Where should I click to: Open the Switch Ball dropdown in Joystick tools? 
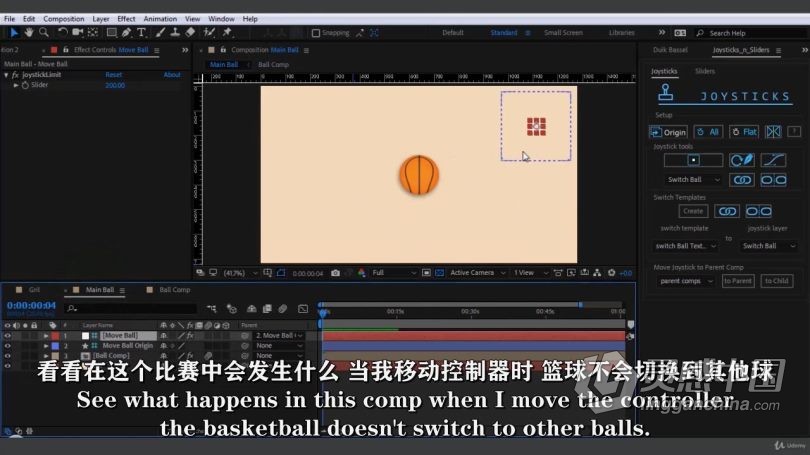click(693, 180)
